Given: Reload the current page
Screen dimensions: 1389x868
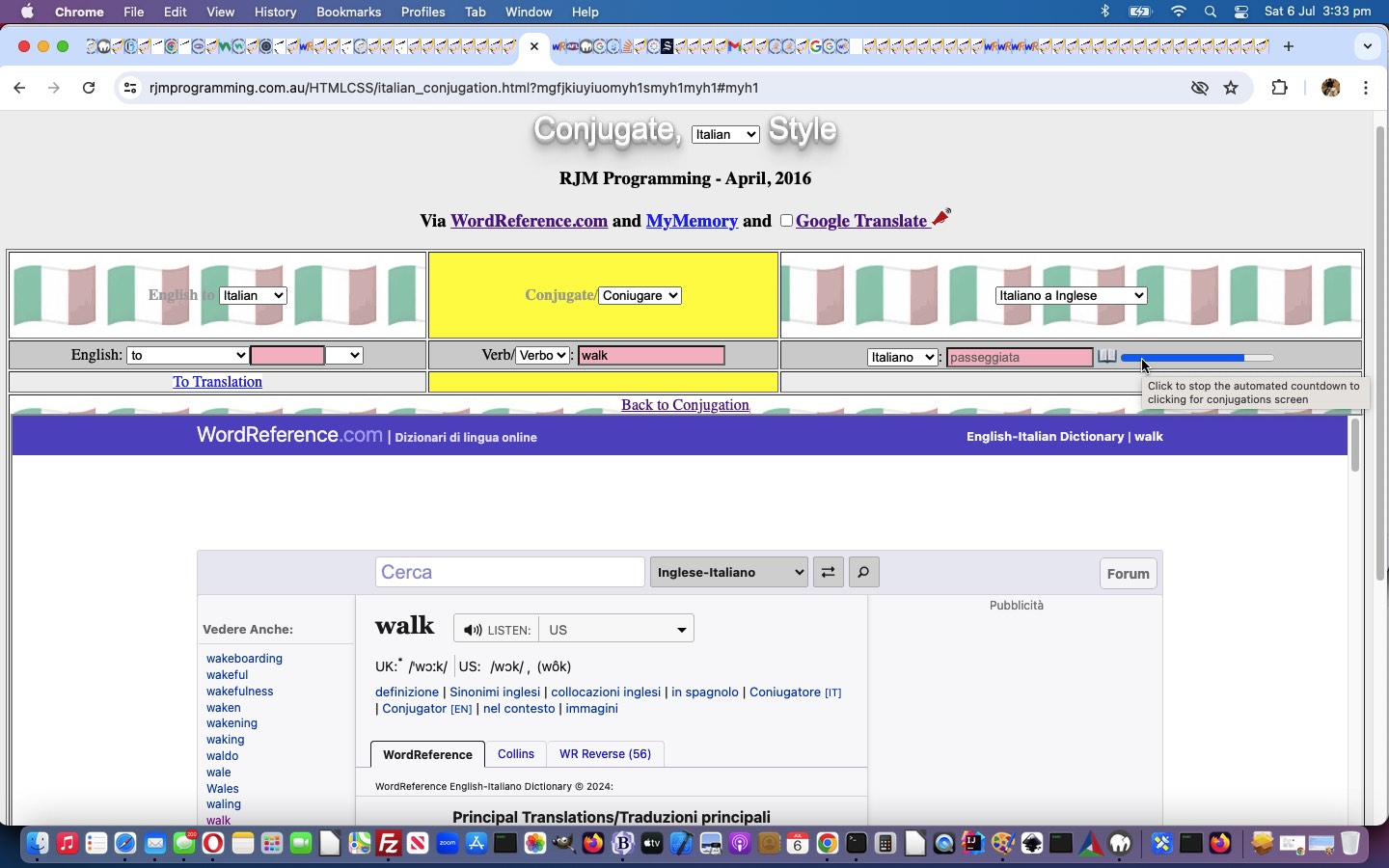Looking at the screenshot, I should coord(89,88).
